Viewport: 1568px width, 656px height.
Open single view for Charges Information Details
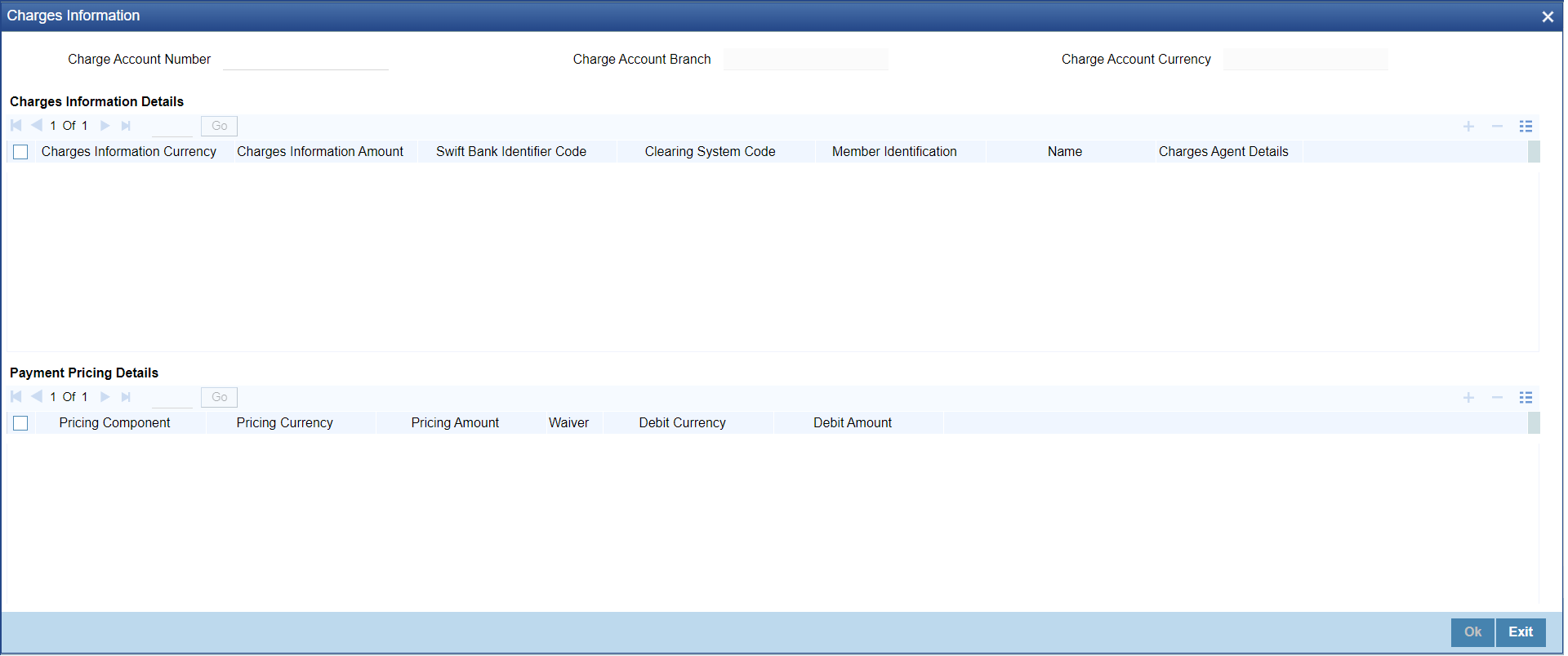(x=1526, y=126)
